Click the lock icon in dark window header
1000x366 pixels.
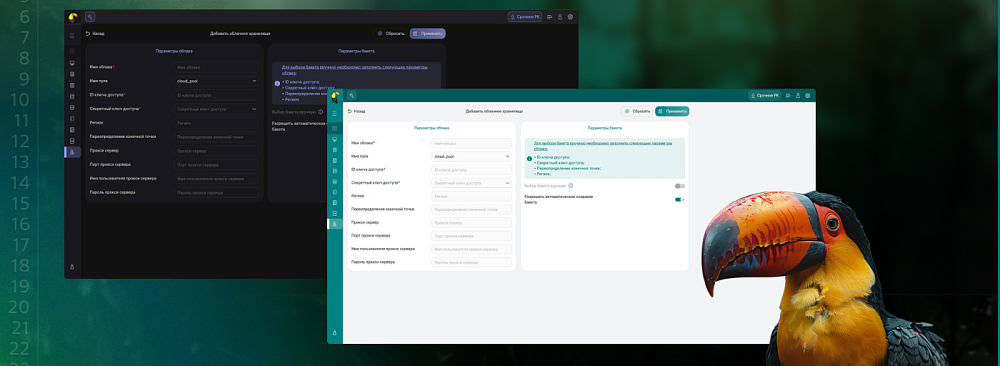pos(560,17)
